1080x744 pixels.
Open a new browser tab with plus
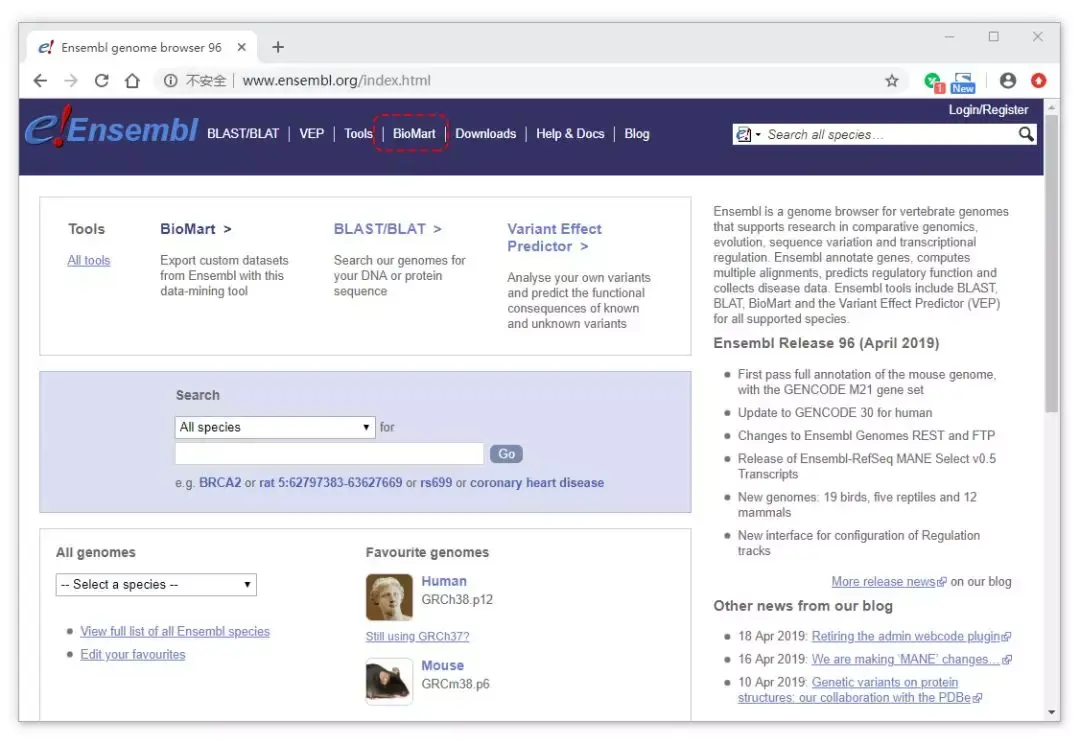pos(278,47)
